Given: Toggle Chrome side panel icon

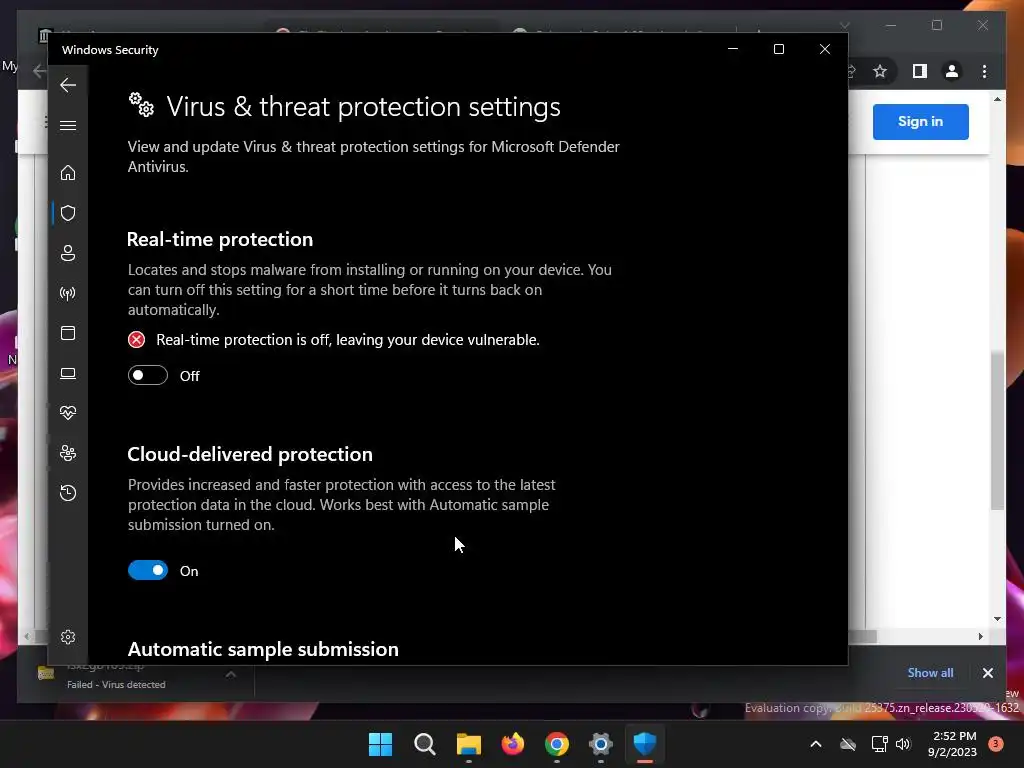Looking at the screenshot, I should pos(920,71).
